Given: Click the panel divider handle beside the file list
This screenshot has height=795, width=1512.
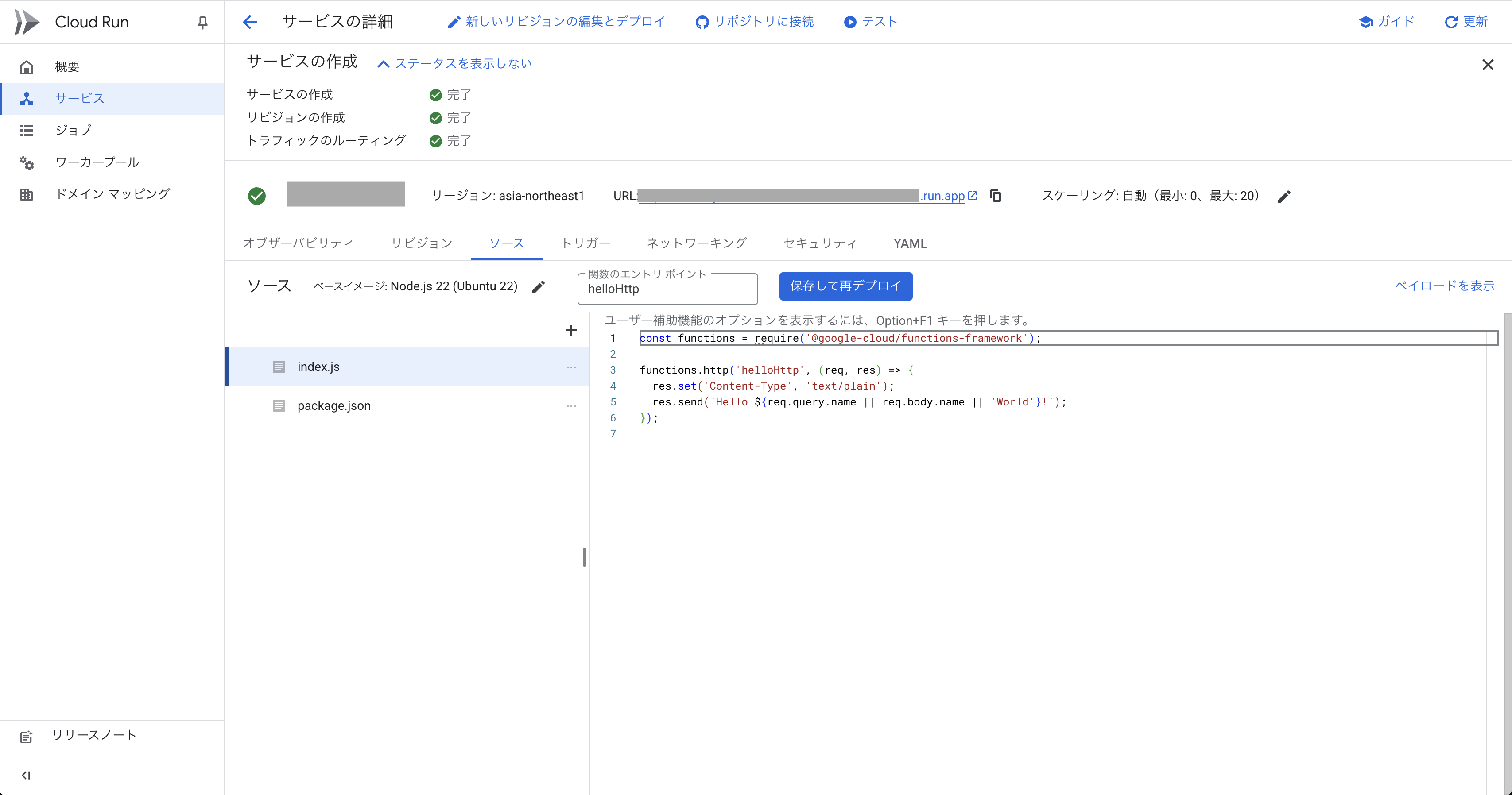Looking at the screenshot, I should point(584,557).
